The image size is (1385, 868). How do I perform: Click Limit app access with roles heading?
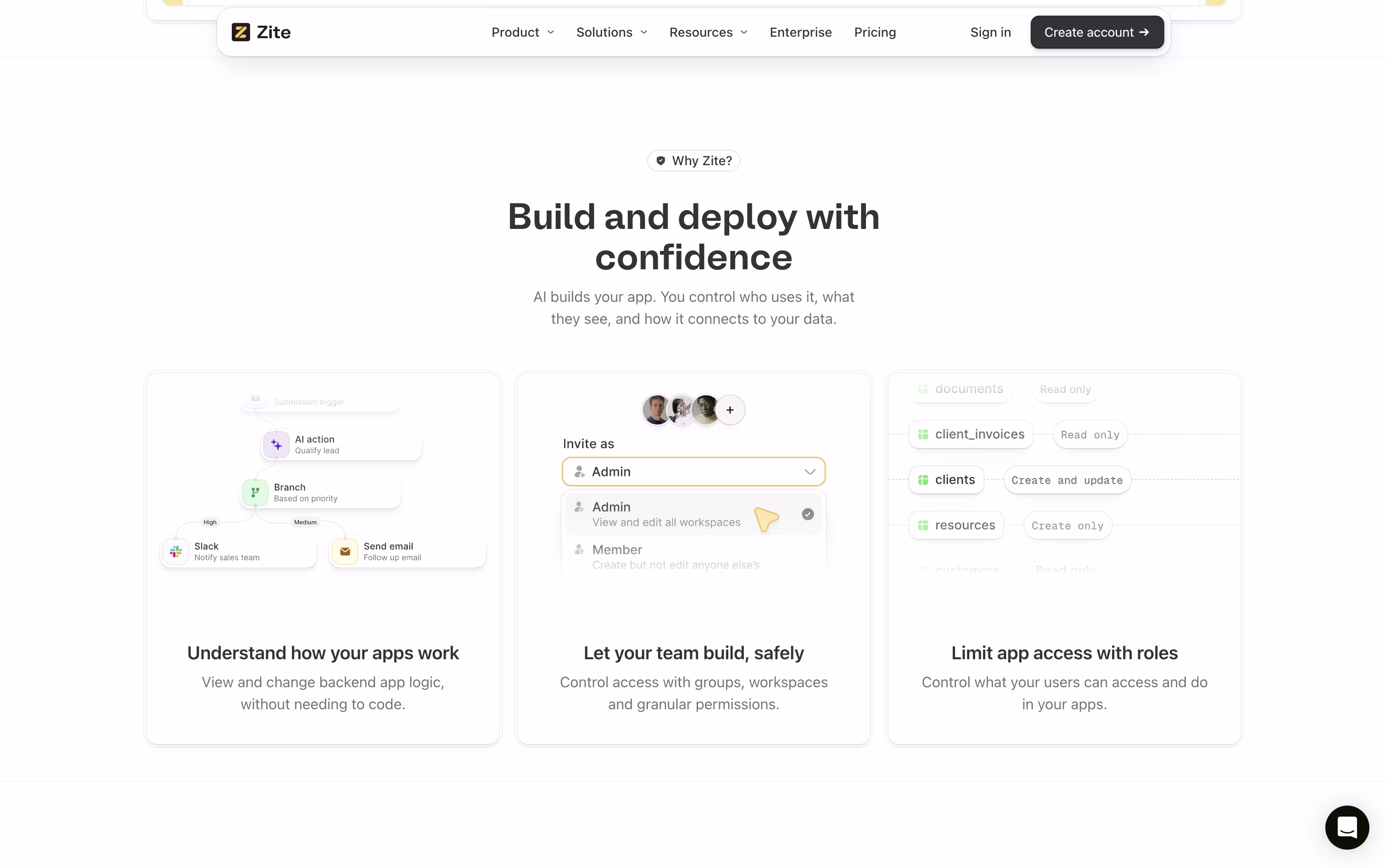coord(1065,653)
